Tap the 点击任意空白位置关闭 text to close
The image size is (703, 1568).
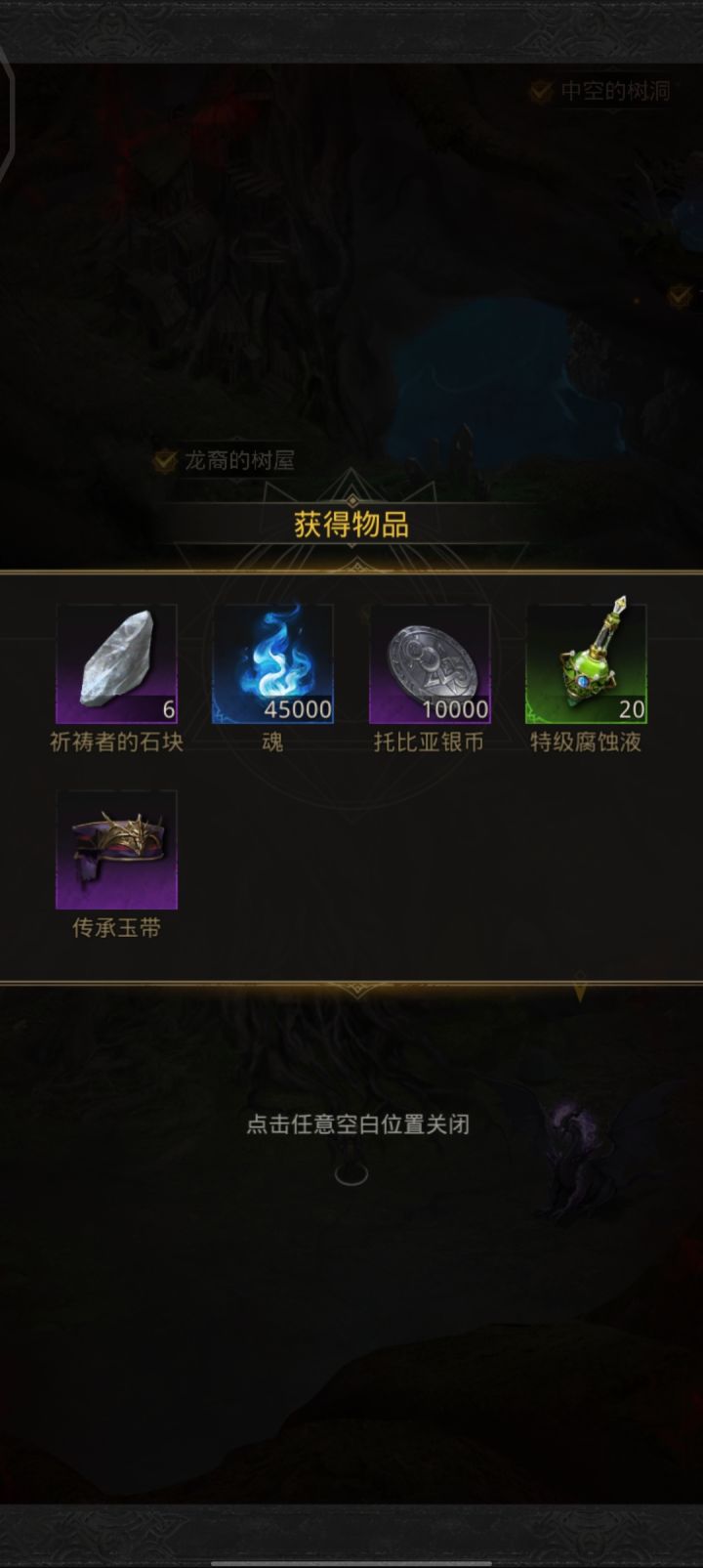click(x=358, y=1124)
